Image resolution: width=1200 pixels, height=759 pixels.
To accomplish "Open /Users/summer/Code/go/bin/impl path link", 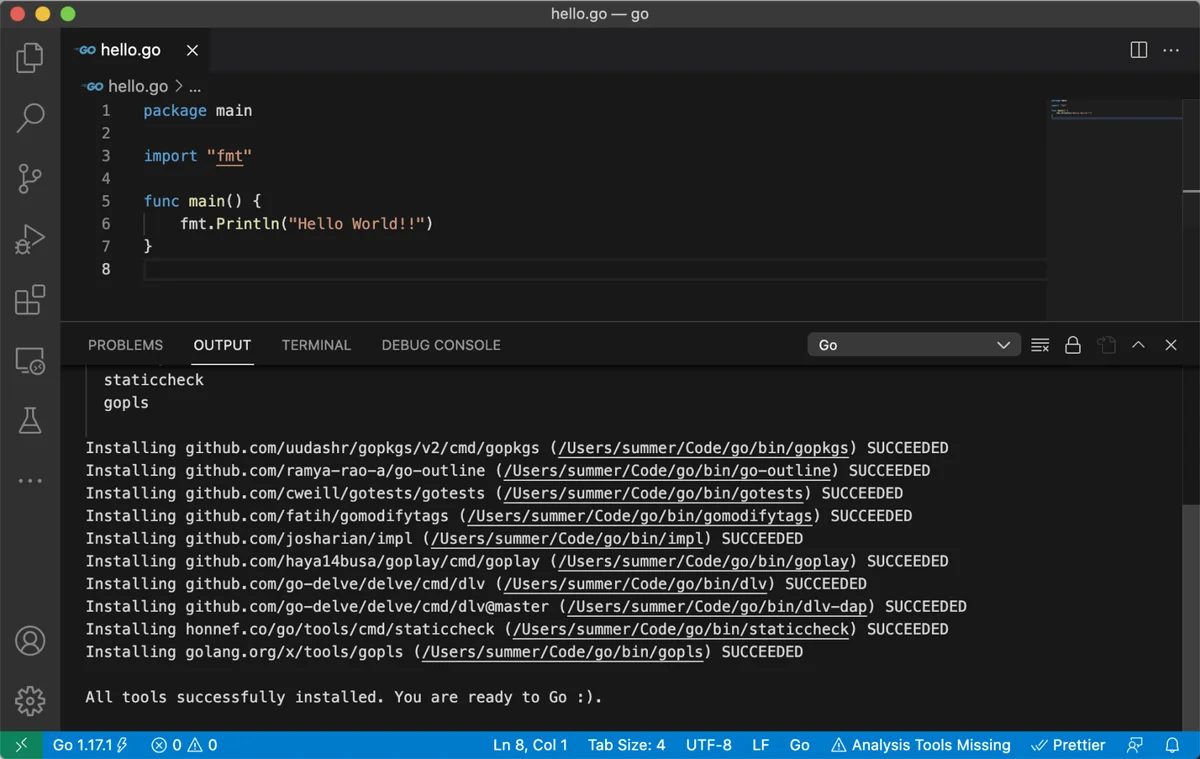I will point(567,538).
